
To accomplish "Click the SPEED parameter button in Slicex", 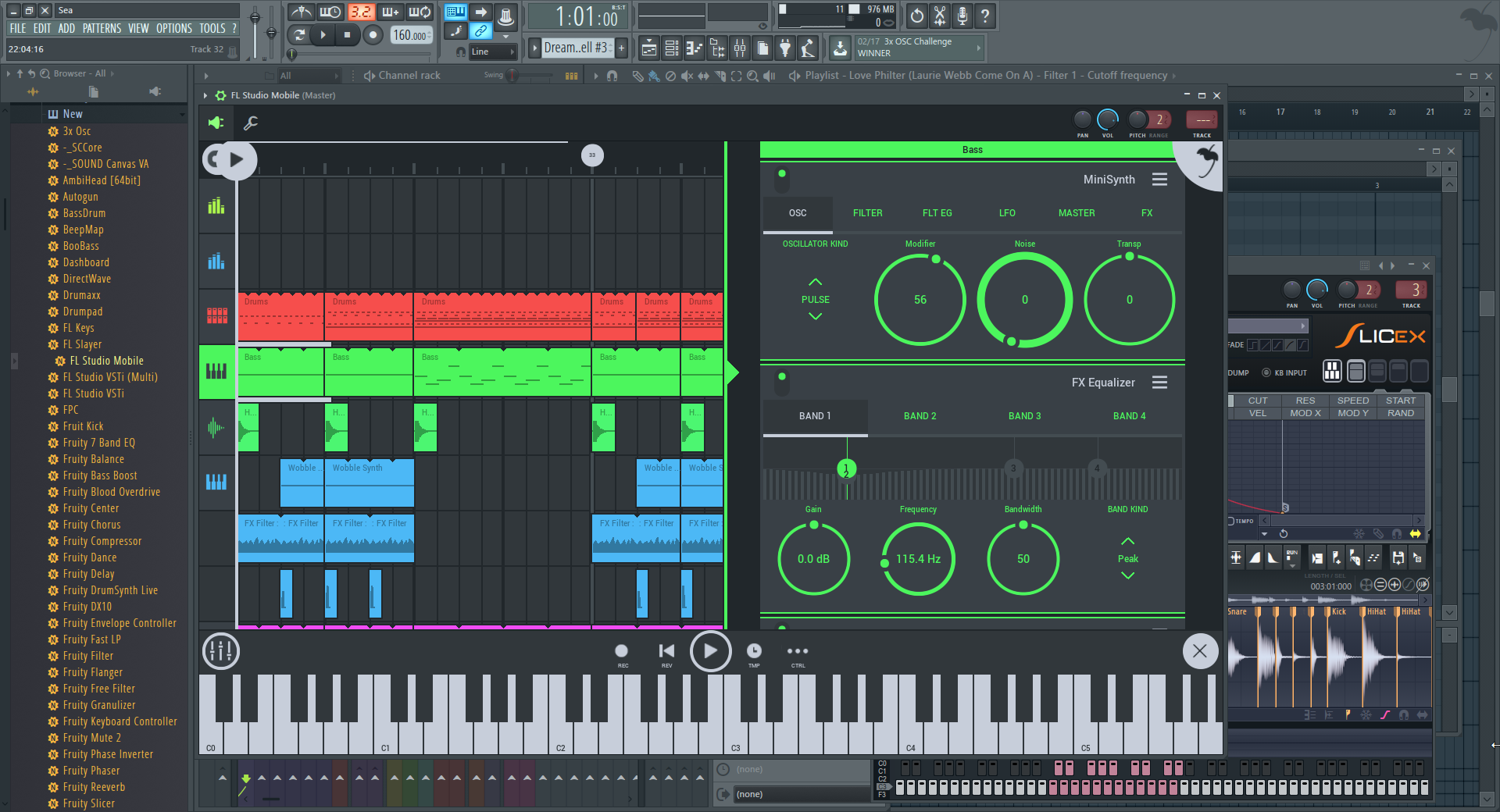I will [x=1353, y=401].
